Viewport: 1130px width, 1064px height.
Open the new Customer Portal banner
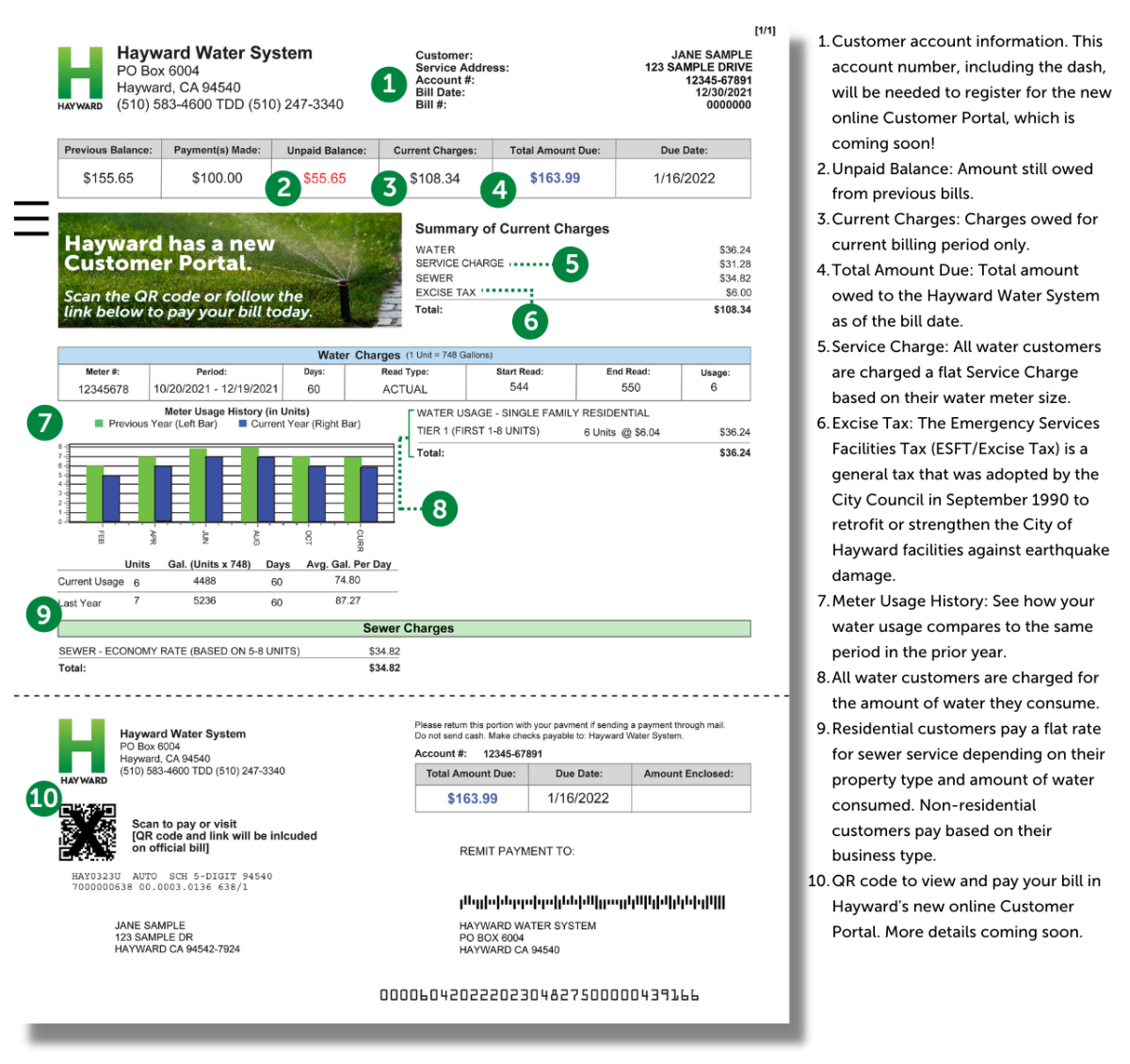tap(230, 270)
